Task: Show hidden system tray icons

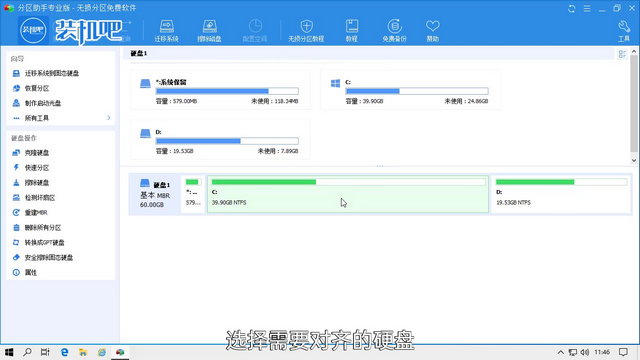Action: (561, 352)
